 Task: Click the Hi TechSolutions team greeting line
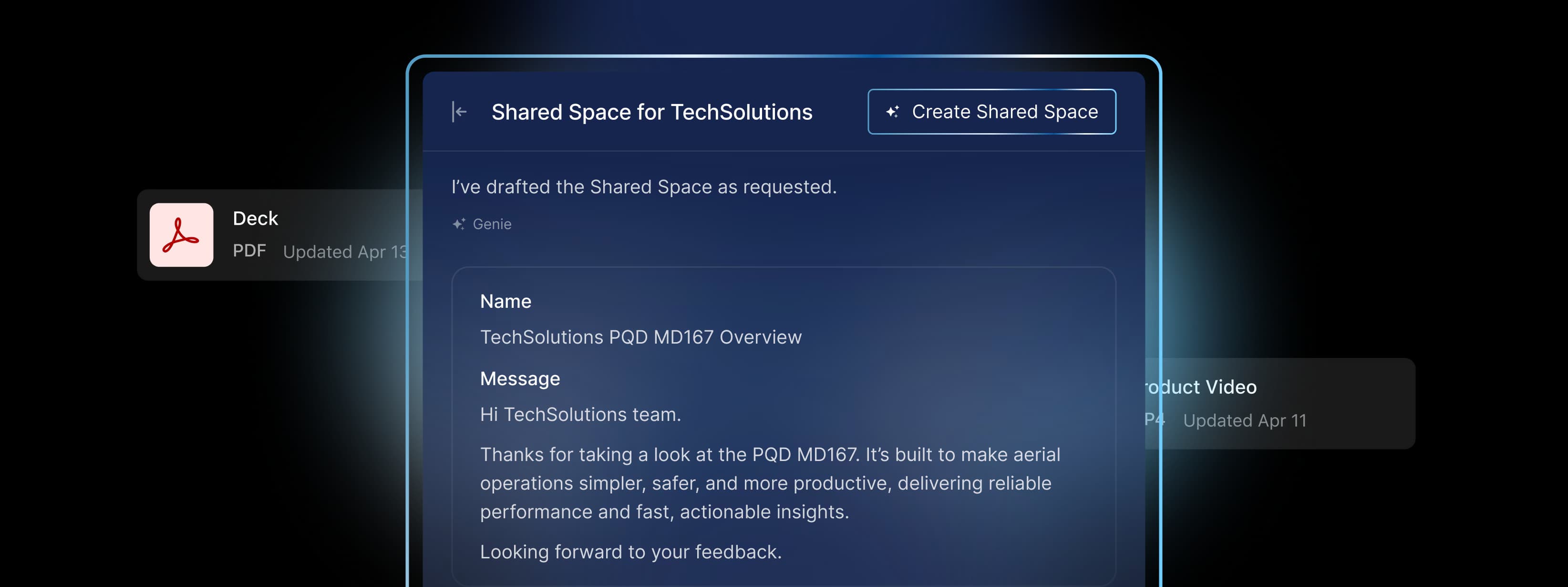580,415
